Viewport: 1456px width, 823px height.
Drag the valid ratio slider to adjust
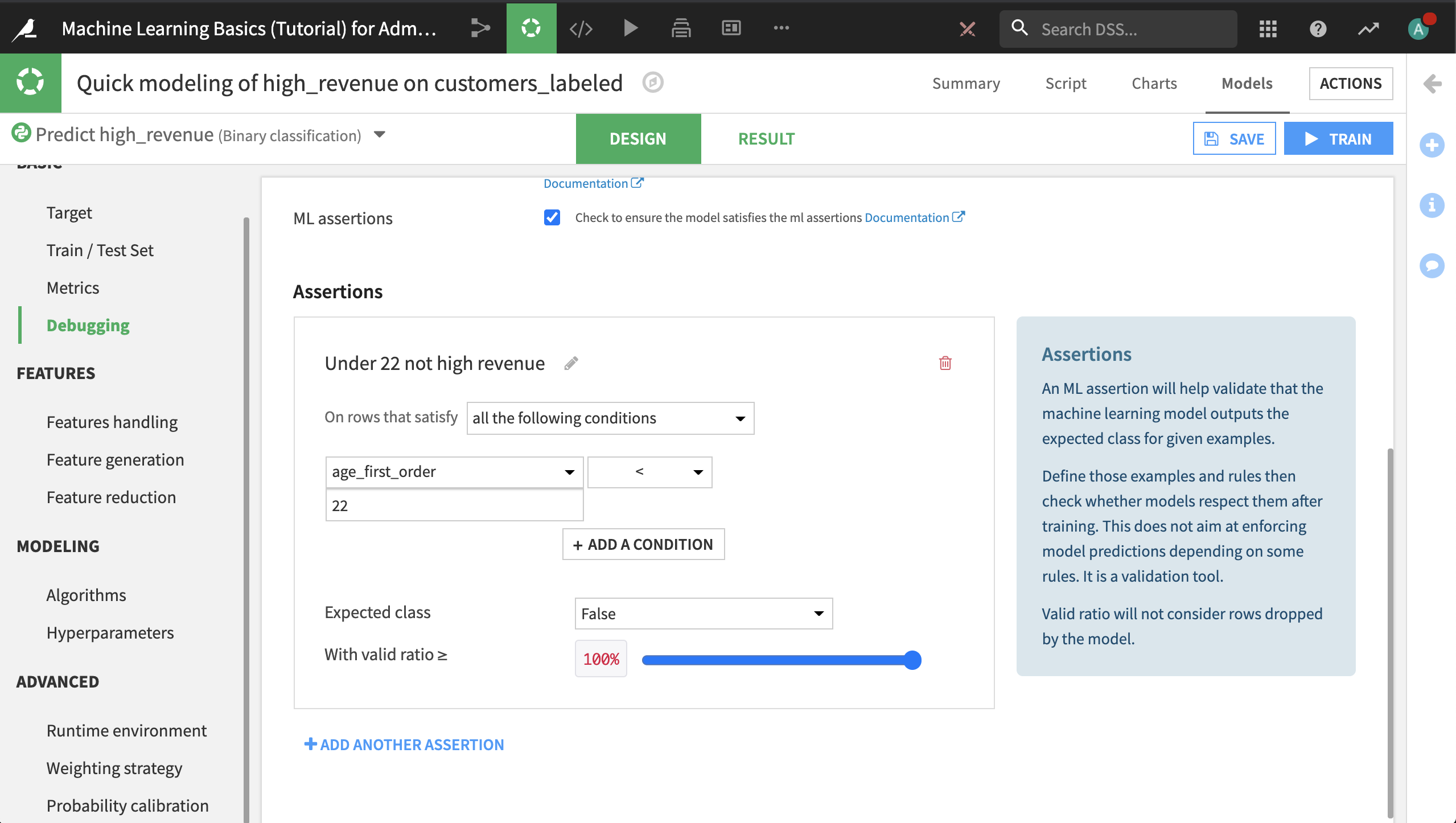tap(911, 658)
